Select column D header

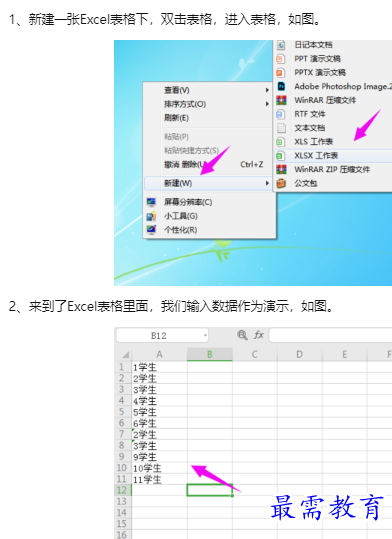click(300, 354)
